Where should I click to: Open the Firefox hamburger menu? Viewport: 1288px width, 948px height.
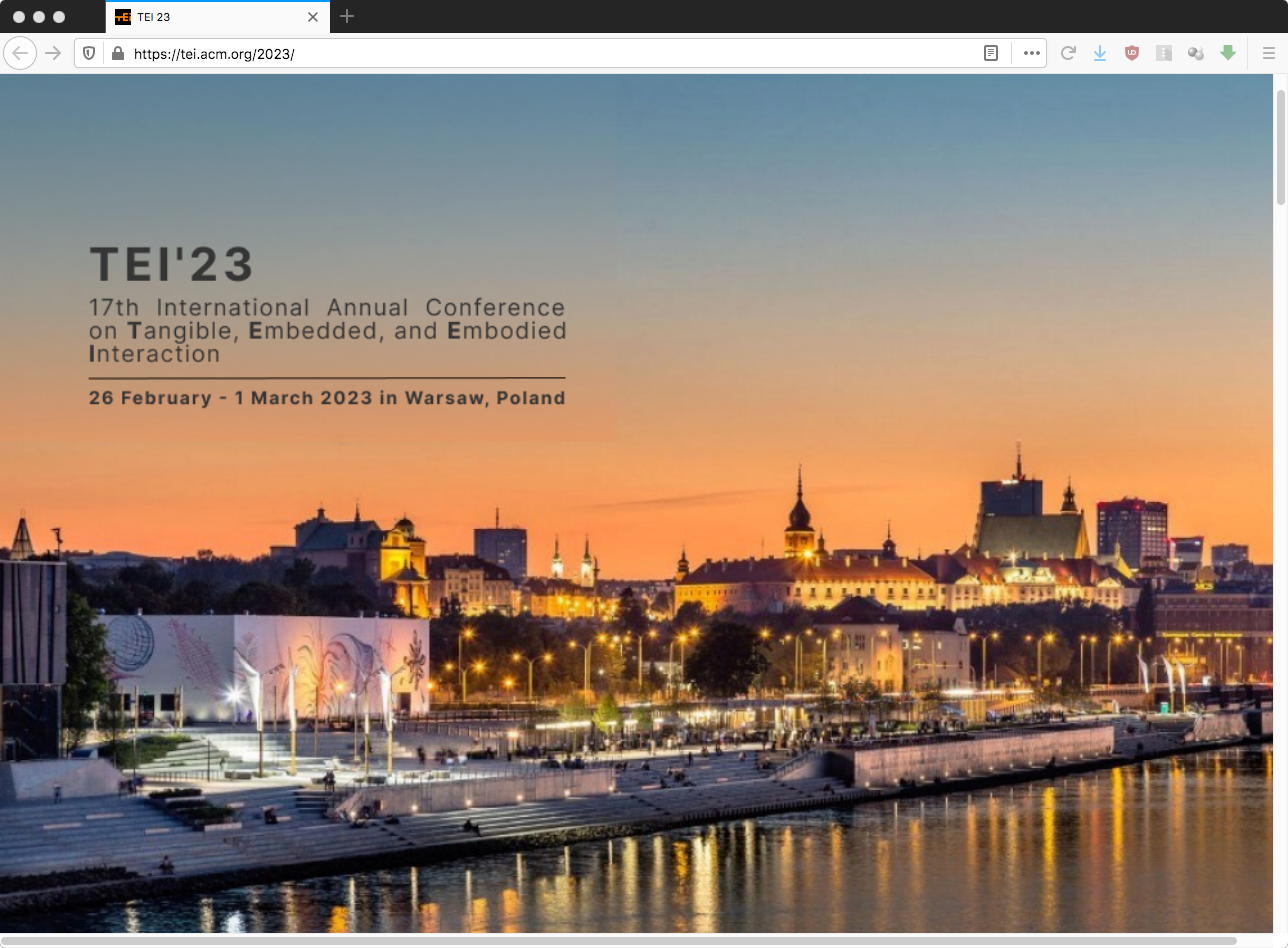tap(1268, 54)
